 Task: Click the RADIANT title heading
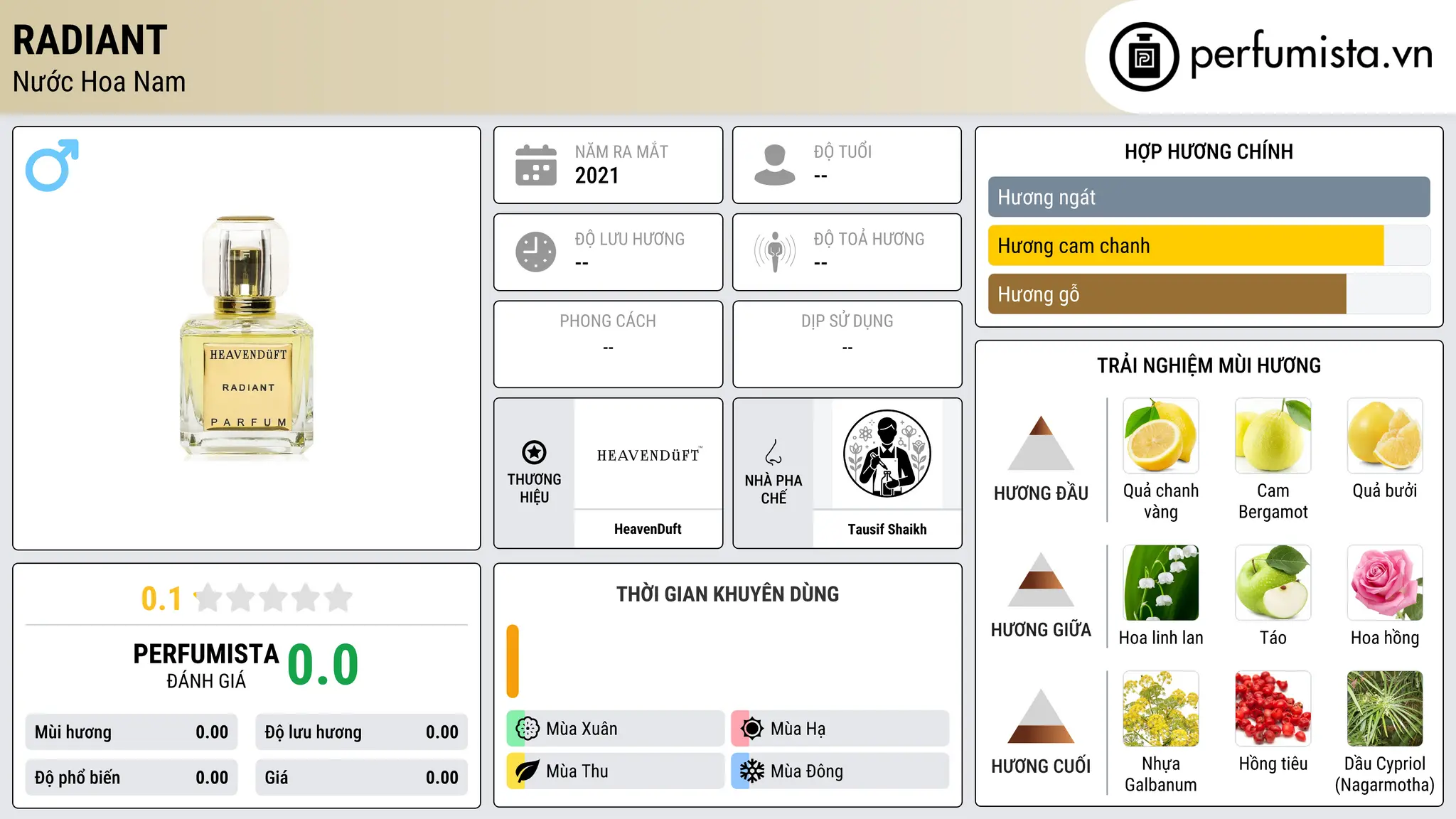(90, 40)
